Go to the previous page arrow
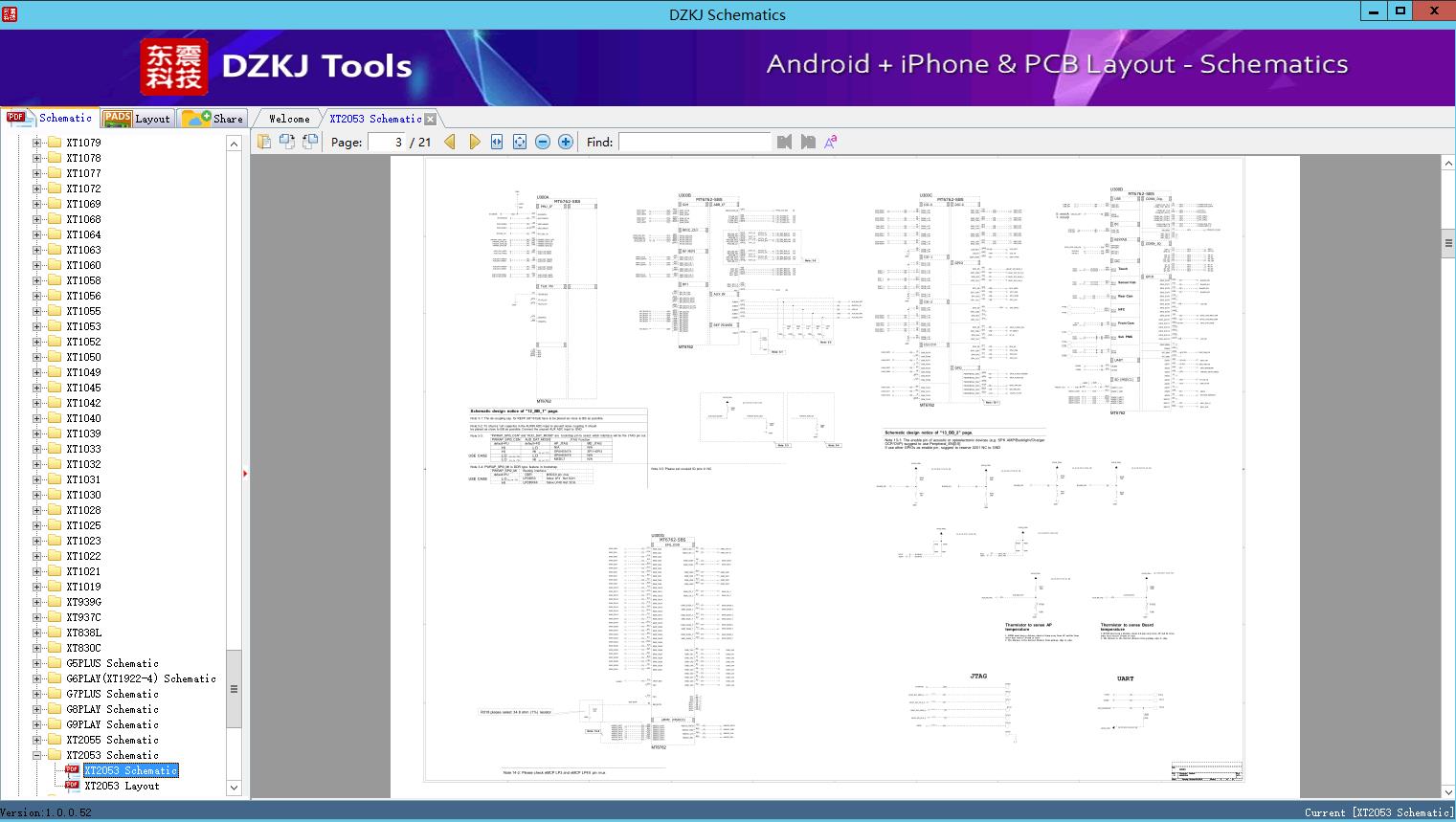 tap(451, 142)
